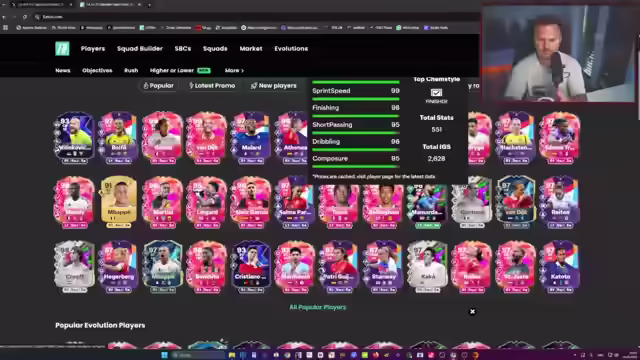Open the Players menu
Viewport: 640px width, 360px height.
point(93,49)
